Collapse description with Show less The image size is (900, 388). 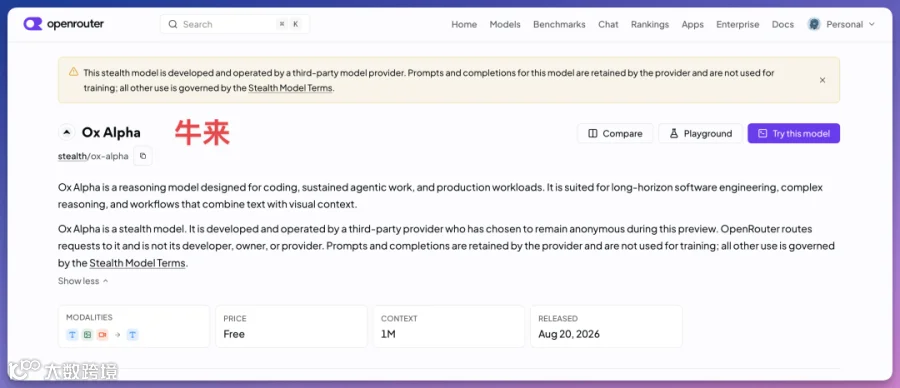(x=83, y=281)
